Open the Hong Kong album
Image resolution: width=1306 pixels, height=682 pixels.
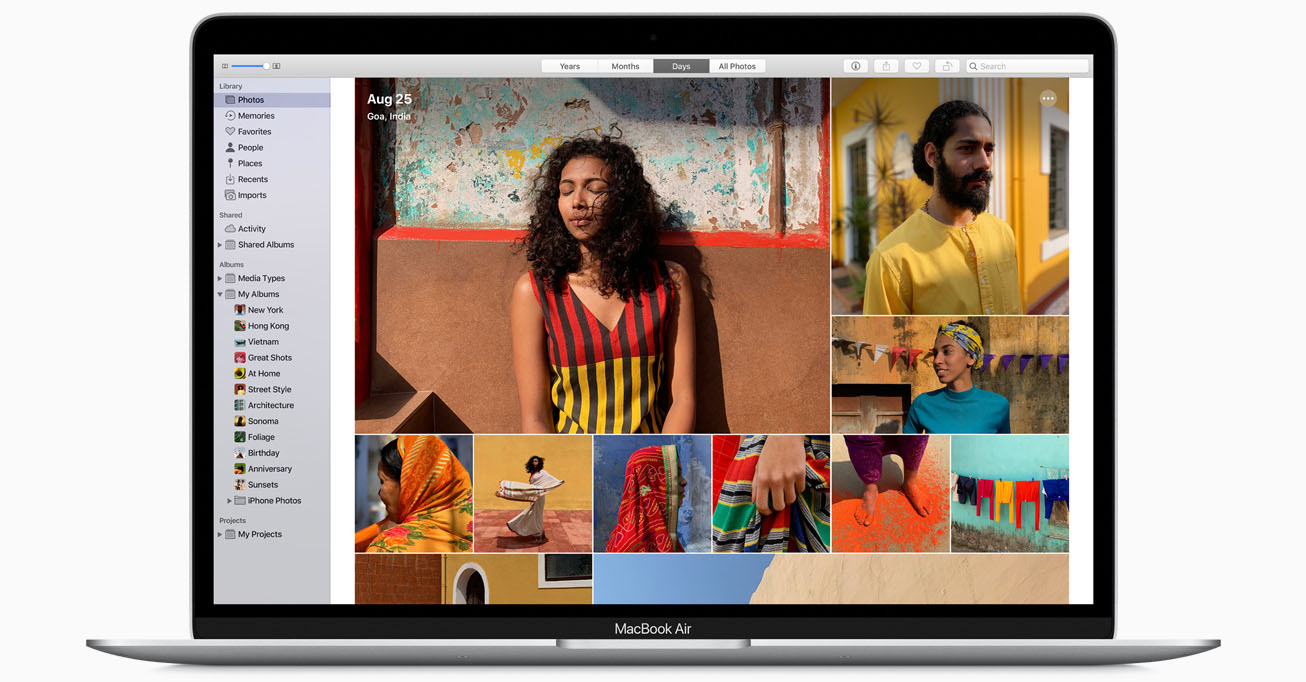(268, 326)
